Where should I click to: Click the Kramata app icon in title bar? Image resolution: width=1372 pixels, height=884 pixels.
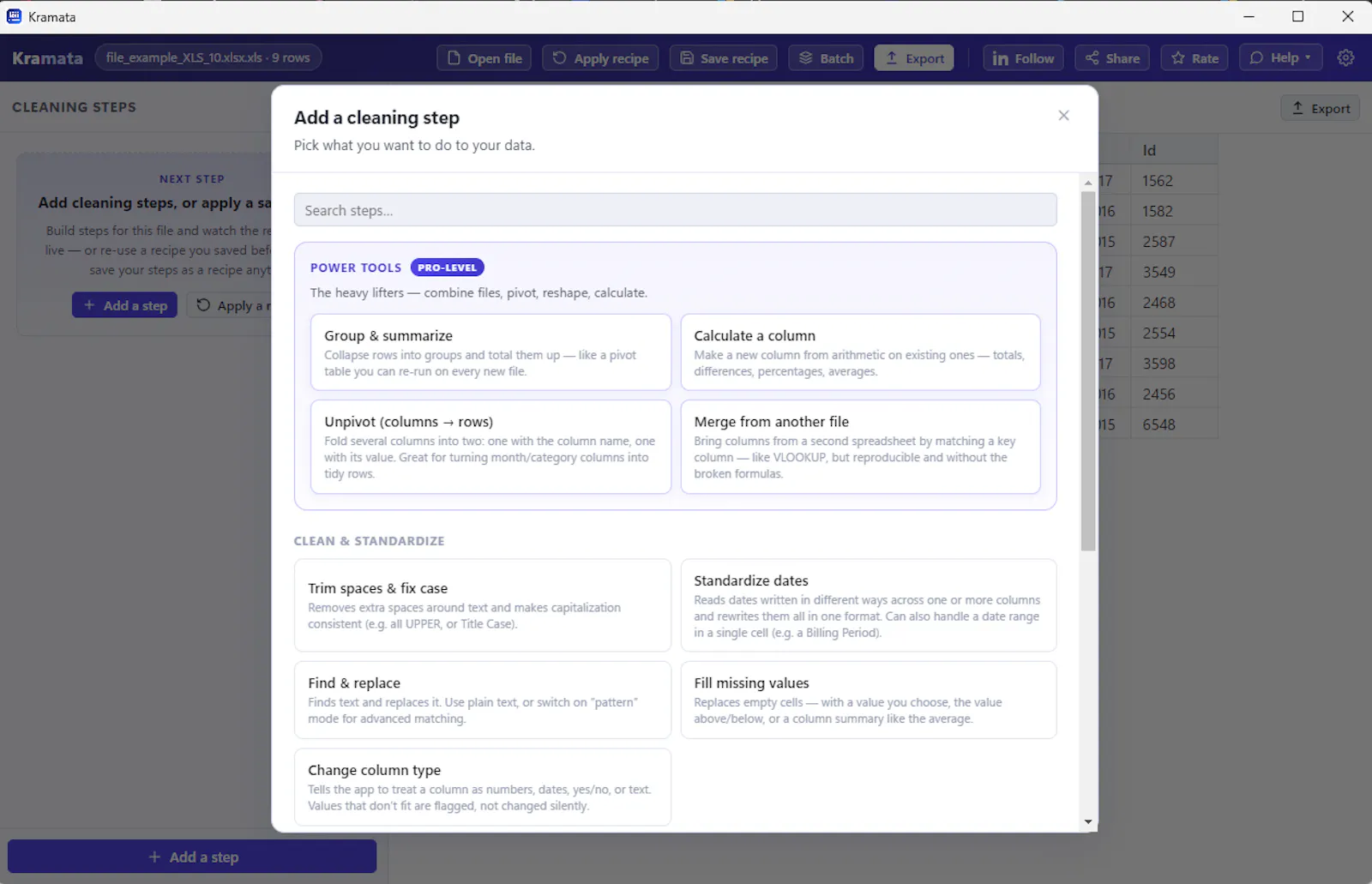point(15,16)
